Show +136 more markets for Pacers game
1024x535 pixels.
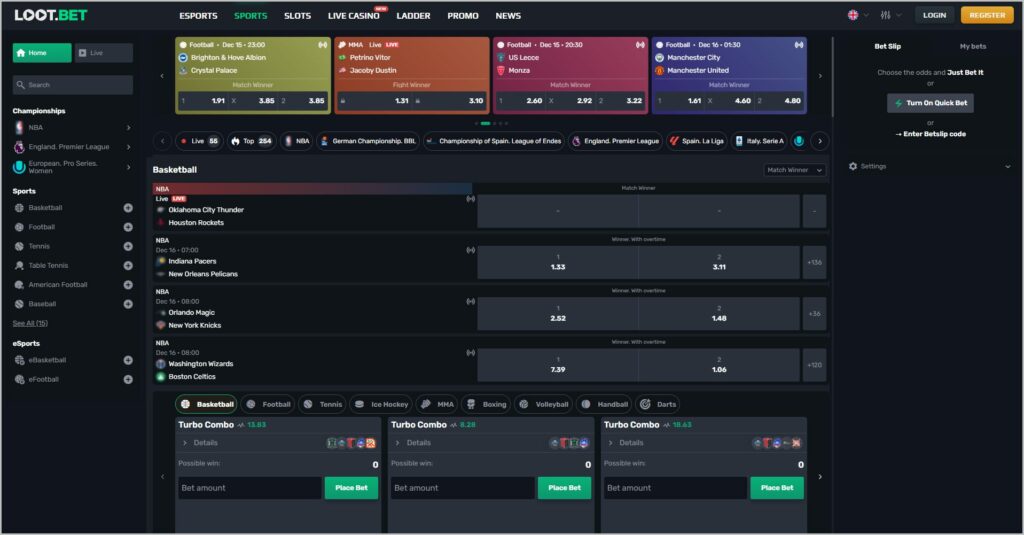pos(814,263)
